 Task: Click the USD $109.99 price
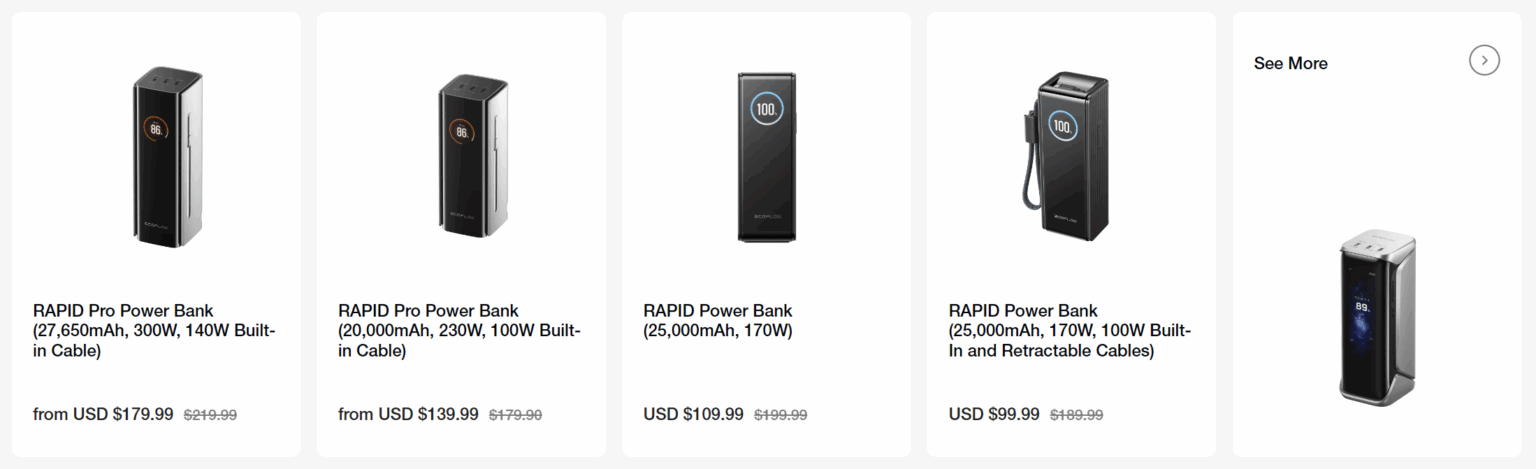click(693, 414)
